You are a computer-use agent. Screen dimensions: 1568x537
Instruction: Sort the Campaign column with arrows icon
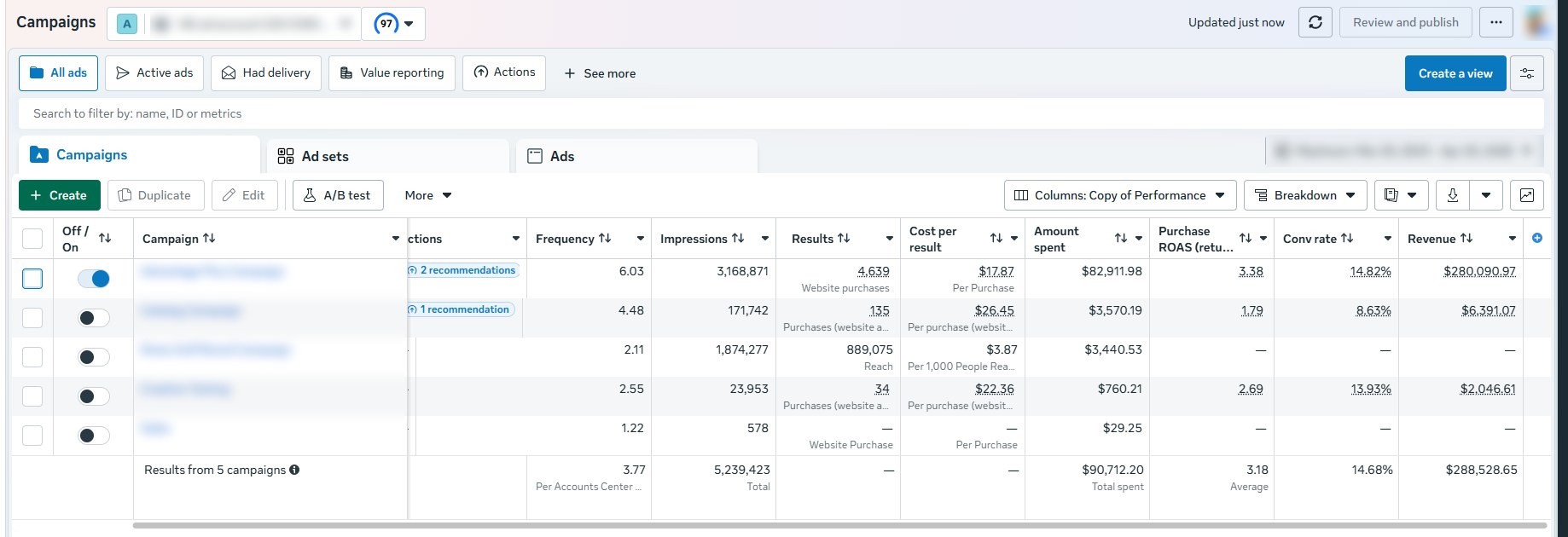point(209,239)
